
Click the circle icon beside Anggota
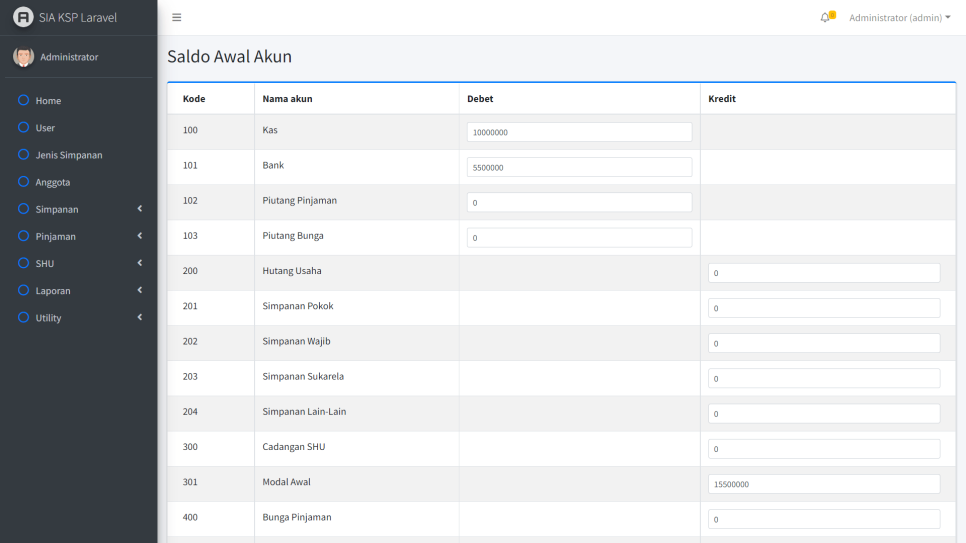(23, 181)
